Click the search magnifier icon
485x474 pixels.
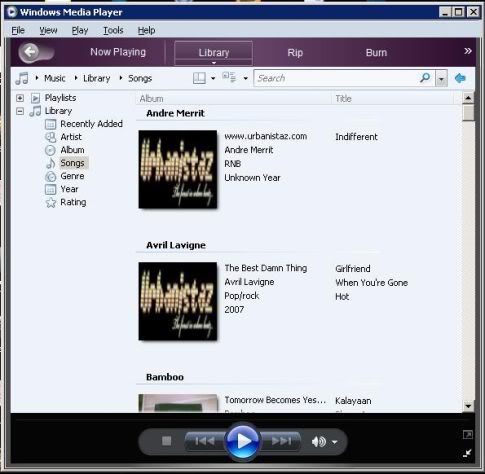pos(425,78)
